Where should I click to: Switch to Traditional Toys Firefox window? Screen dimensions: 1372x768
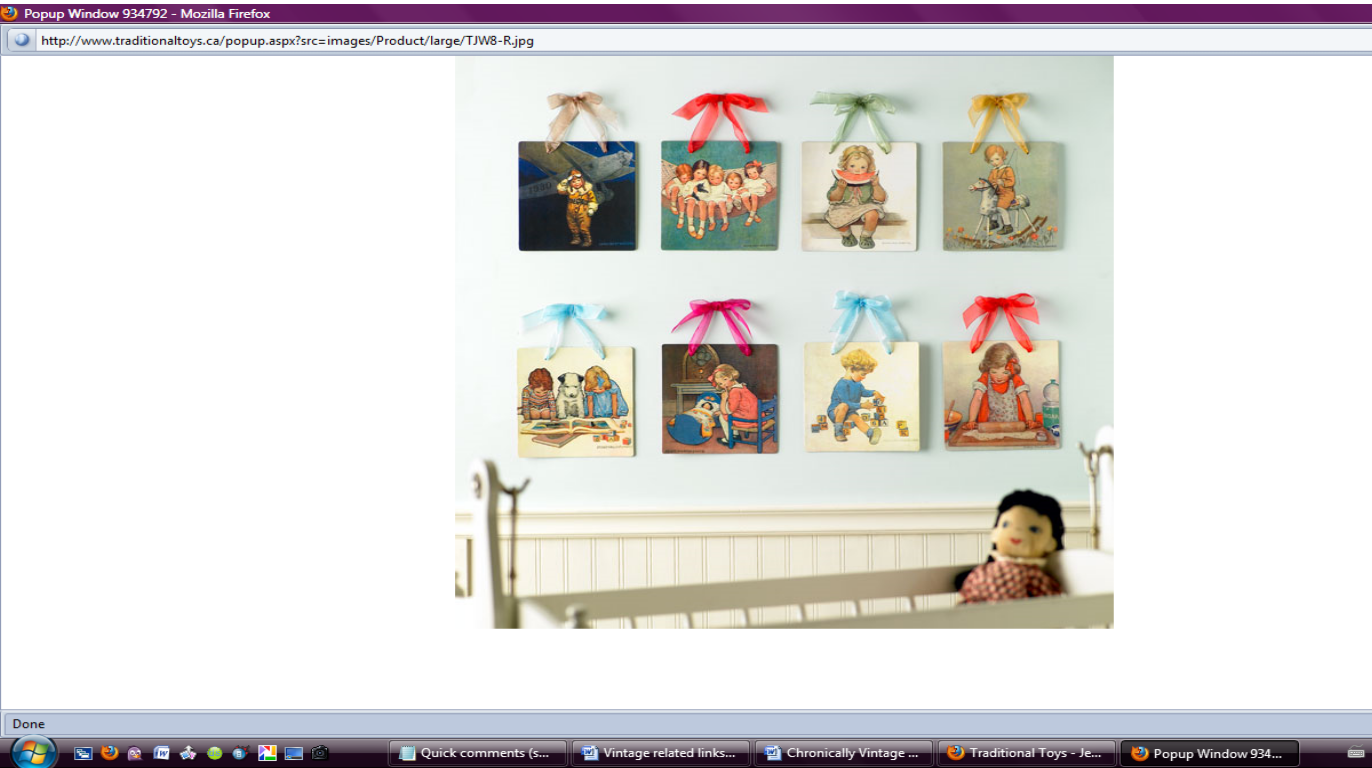click(1027, 753)
